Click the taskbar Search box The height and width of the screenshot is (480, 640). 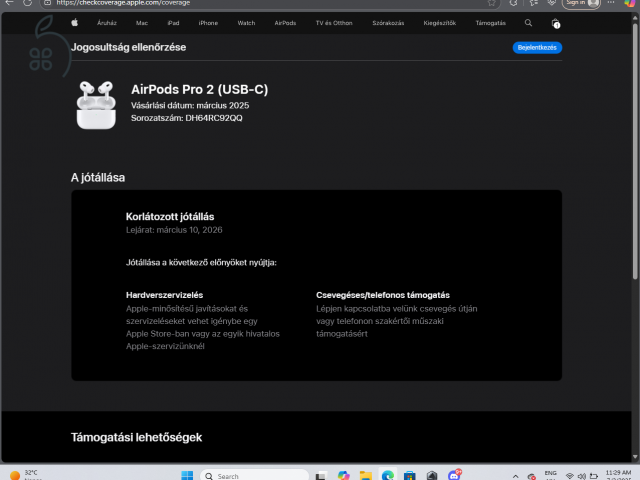tap(254, 476)
